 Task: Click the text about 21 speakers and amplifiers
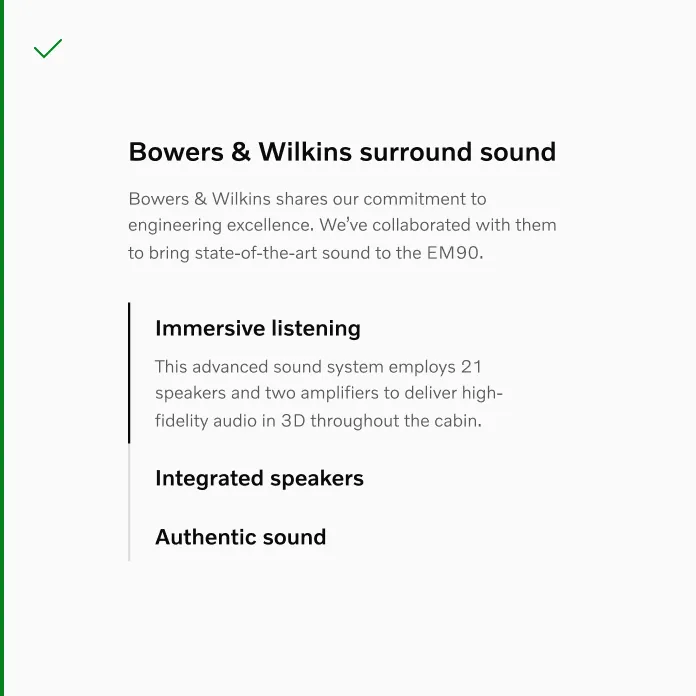tap(329, 394)
